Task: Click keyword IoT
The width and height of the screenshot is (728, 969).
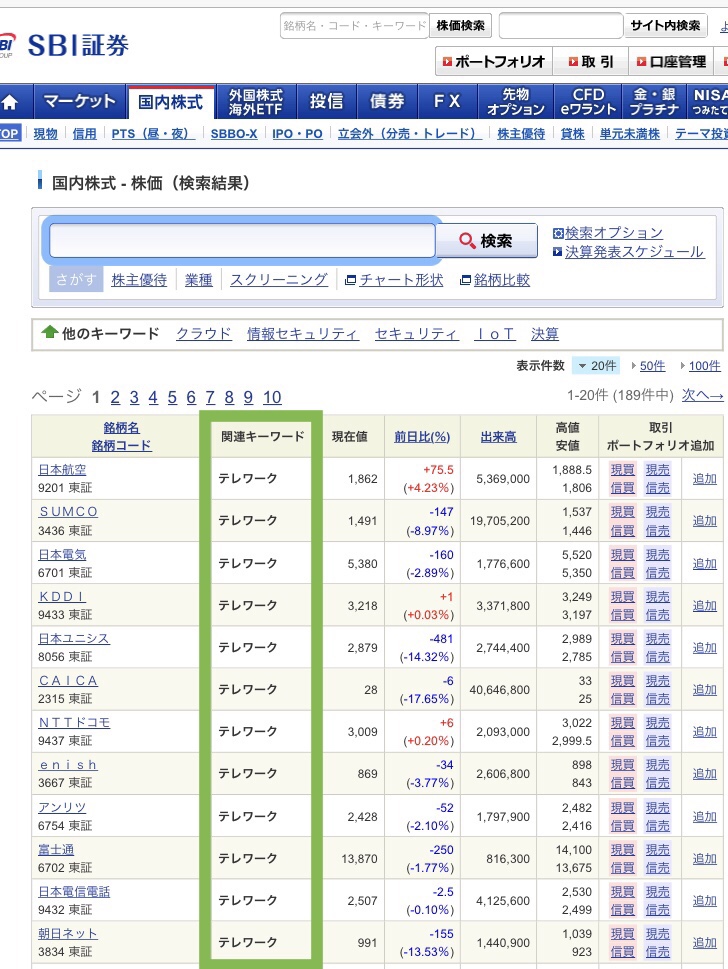Action: pos(494,334)
